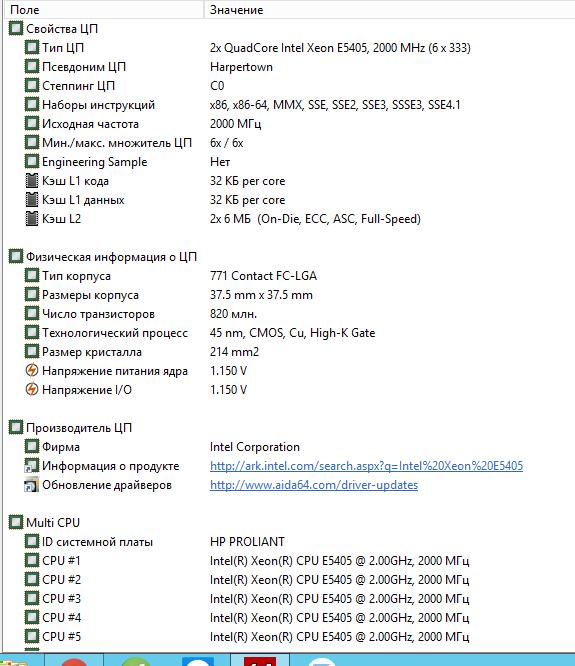Select the Производитель ЦП group row

point(290,428)
